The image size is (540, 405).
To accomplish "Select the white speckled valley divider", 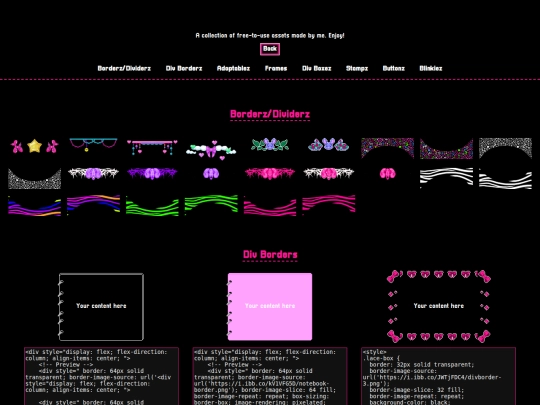I will [34, 178].
